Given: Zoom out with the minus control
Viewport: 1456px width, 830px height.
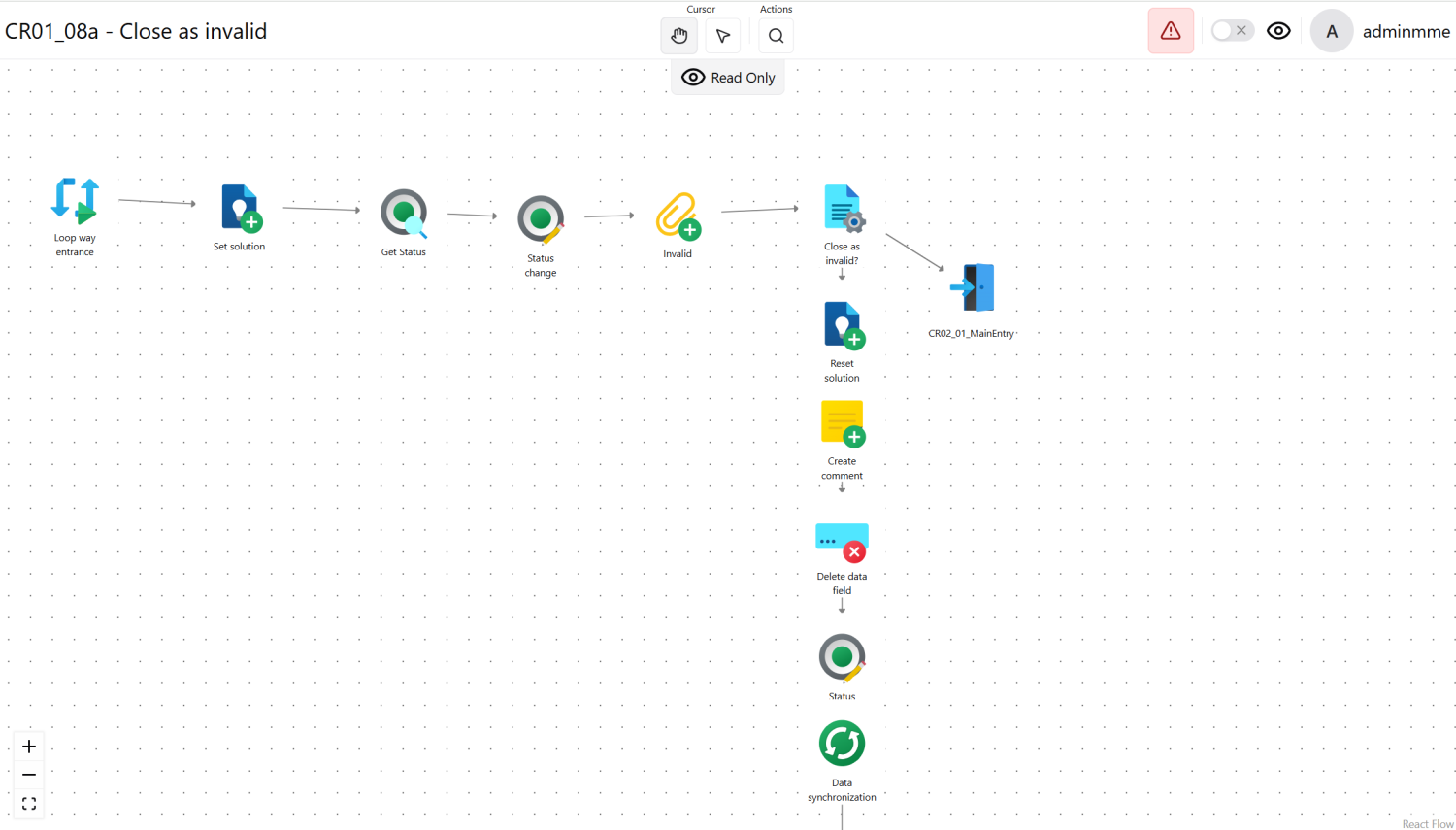Looking at the screenshot, I should click(29, 775).
